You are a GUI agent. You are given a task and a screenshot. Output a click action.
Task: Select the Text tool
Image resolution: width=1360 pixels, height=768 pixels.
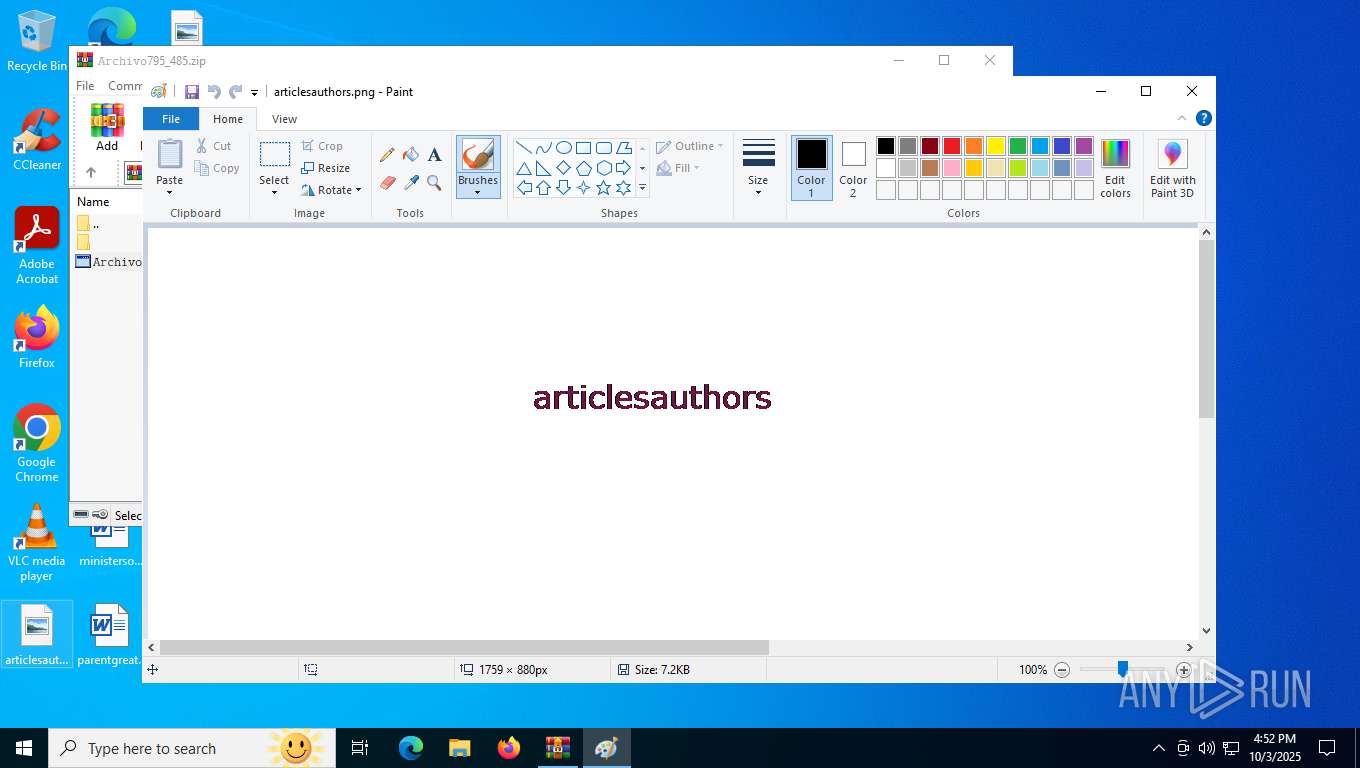pos(434,155)
